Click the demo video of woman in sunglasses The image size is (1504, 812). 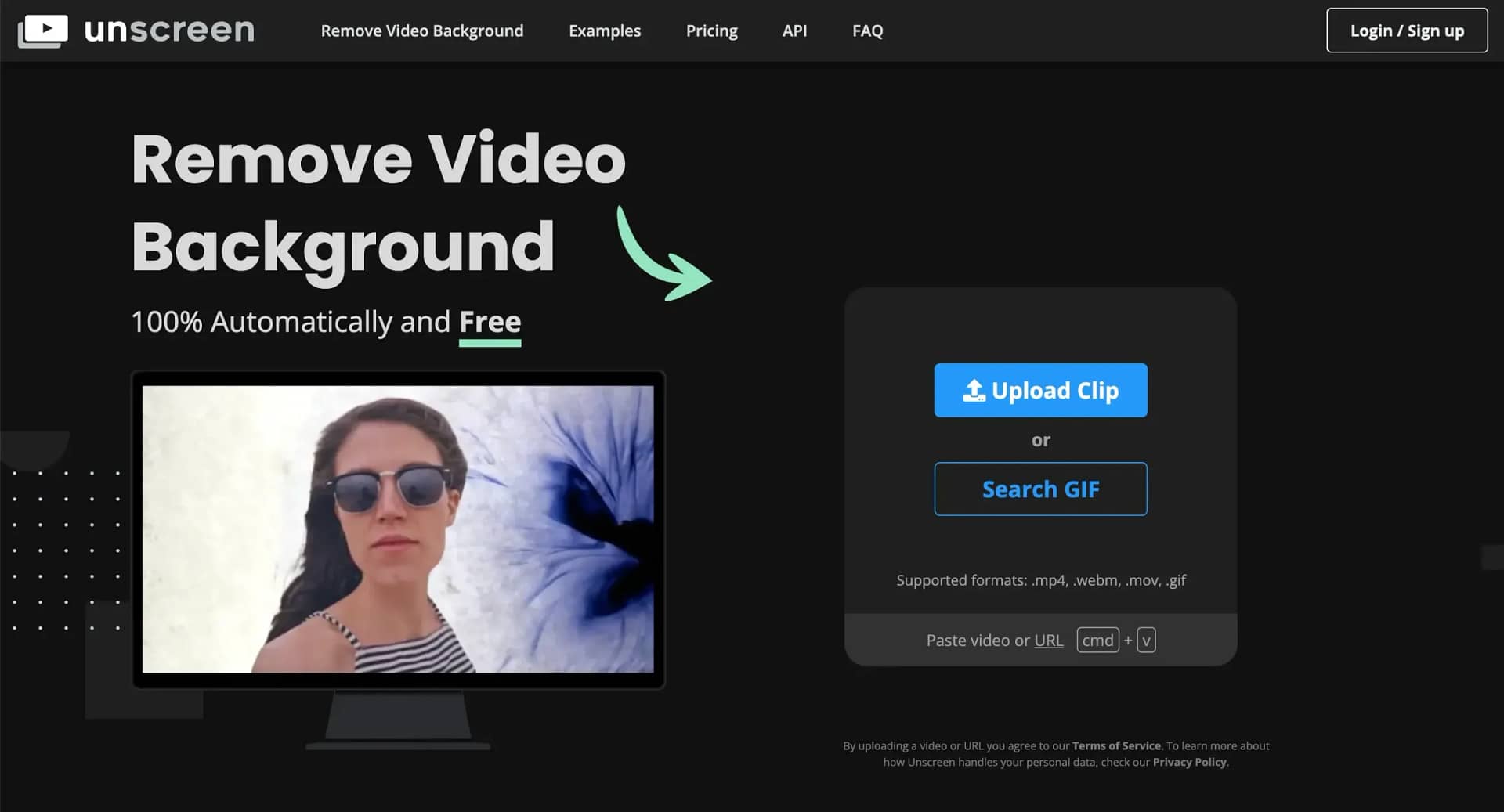coord(398,529)
